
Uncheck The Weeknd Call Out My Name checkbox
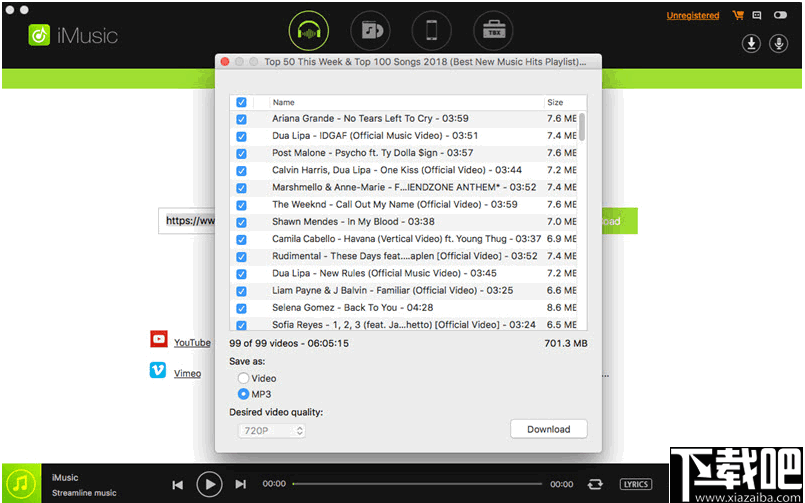(241, 205)
